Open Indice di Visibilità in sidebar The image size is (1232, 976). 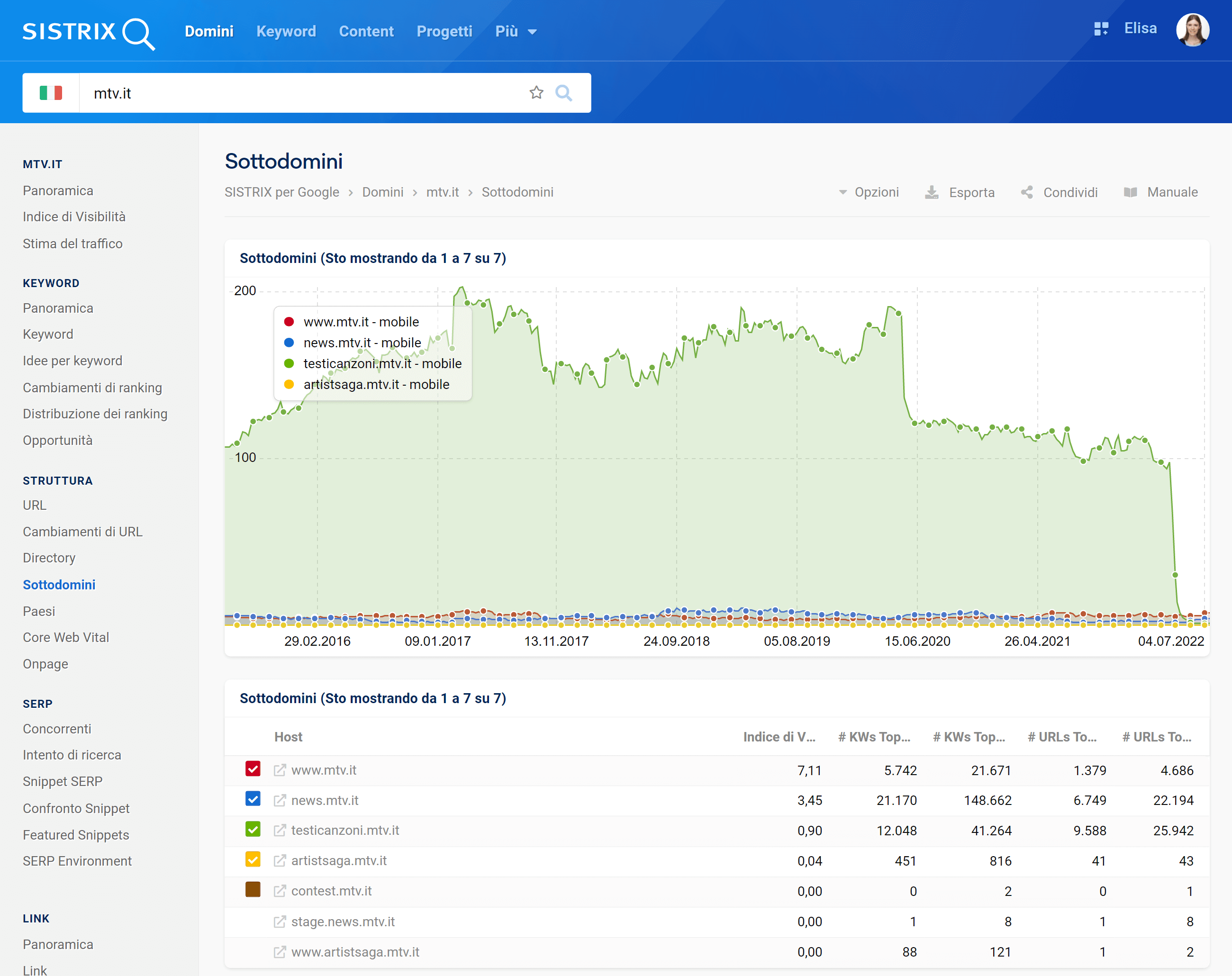[74, 217]
